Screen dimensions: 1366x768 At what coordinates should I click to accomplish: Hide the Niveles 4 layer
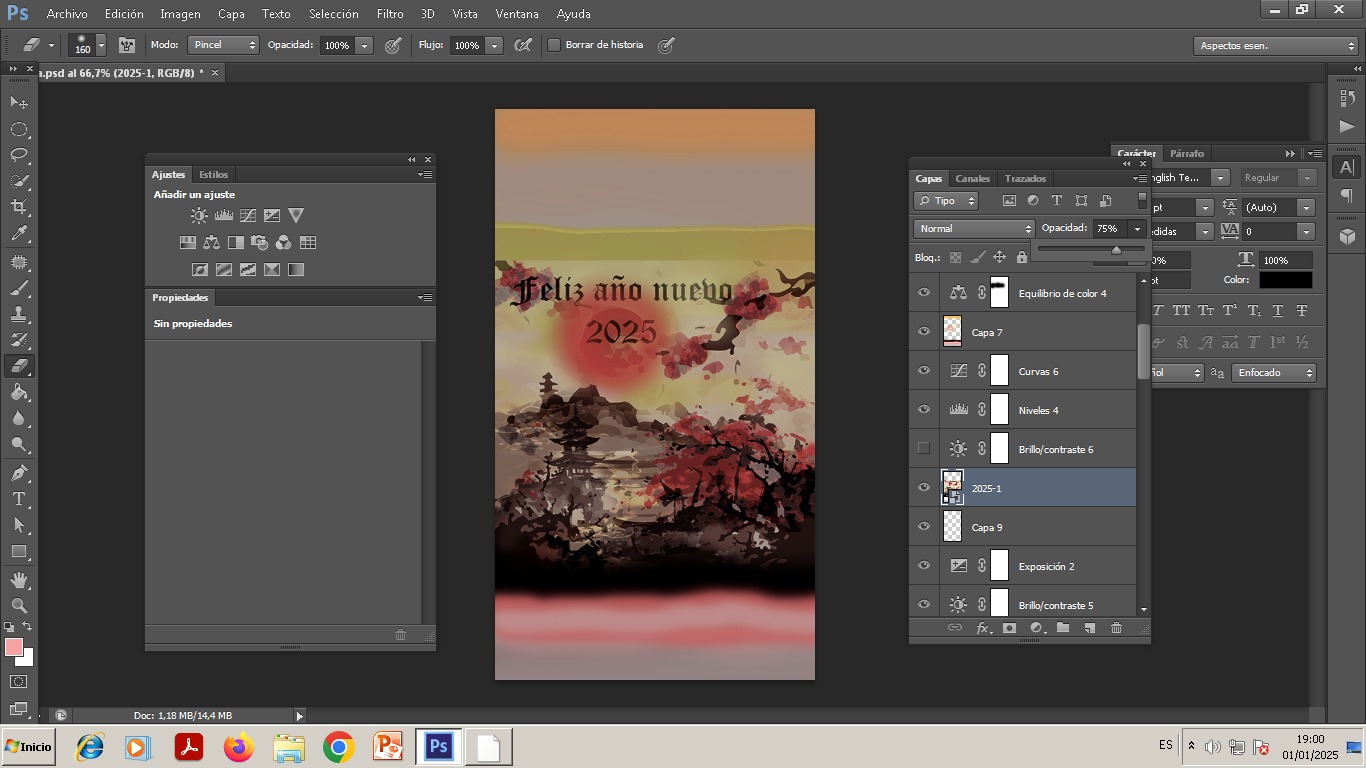pyautogui.click(x=924, y=410)
